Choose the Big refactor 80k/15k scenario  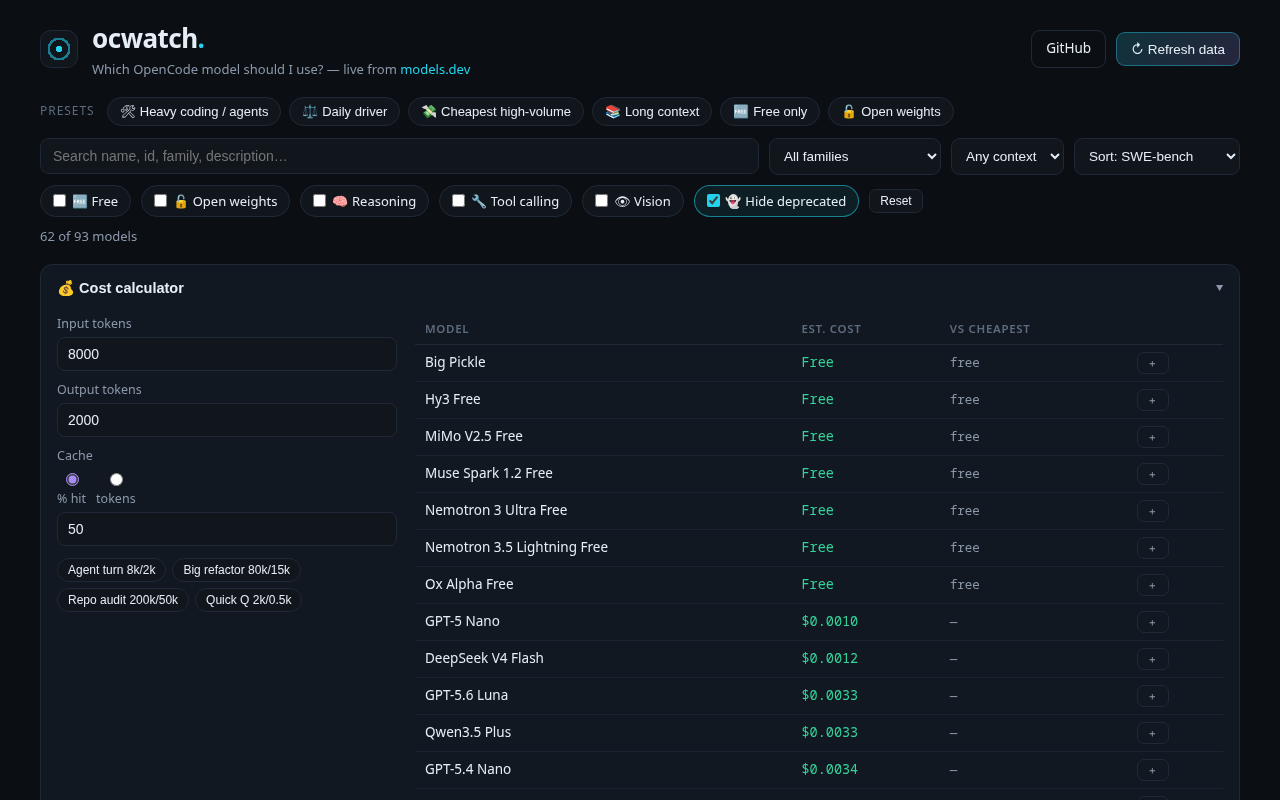(236, 570)
